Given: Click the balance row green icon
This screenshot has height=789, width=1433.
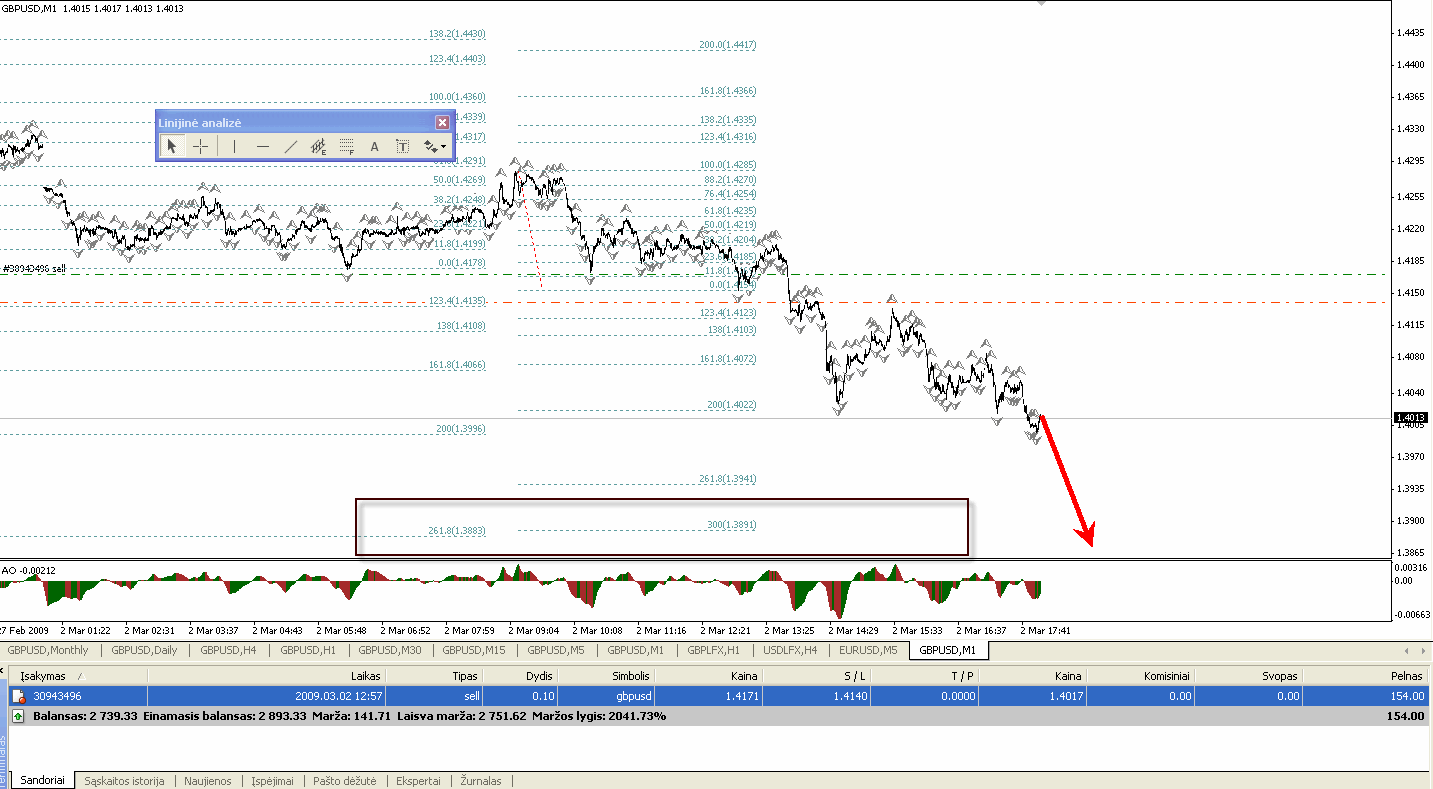Looking at the screenshot, I should point(18,717).
